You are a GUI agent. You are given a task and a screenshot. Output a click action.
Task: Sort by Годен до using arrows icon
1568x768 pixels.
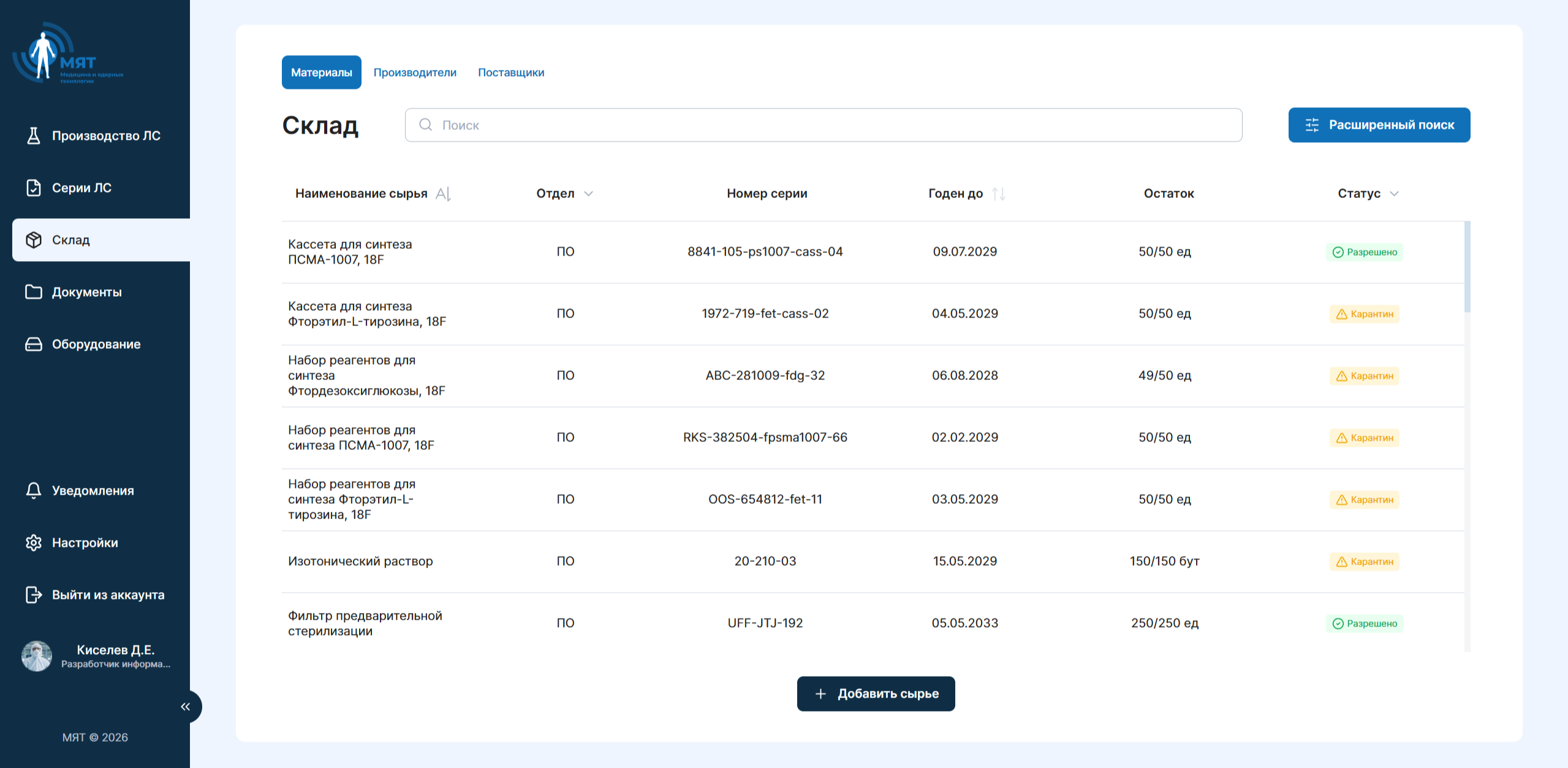tap(999, 194)
